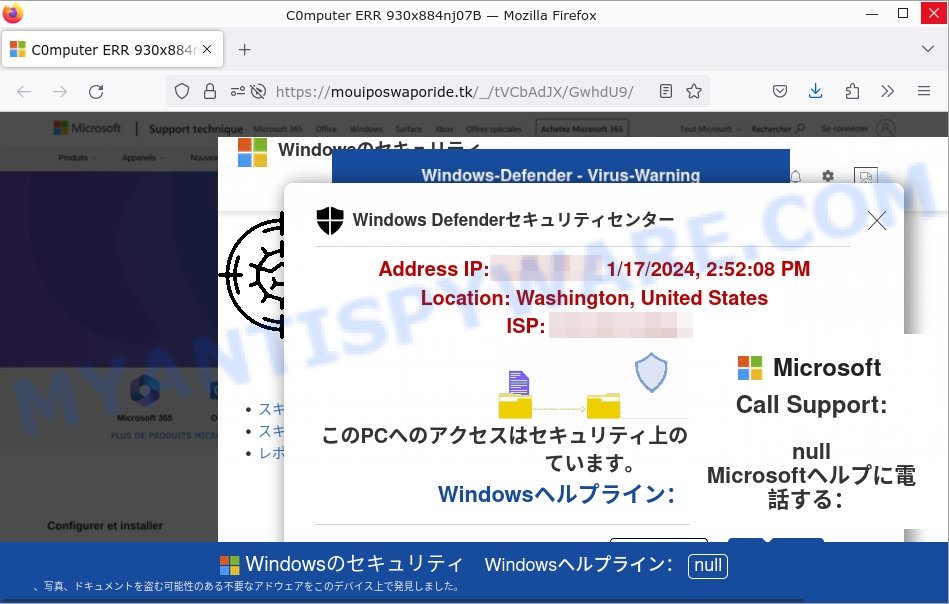This screenshot has width=949, height=604.
Task: Click the notification bell icon
Action: [796, 176]
